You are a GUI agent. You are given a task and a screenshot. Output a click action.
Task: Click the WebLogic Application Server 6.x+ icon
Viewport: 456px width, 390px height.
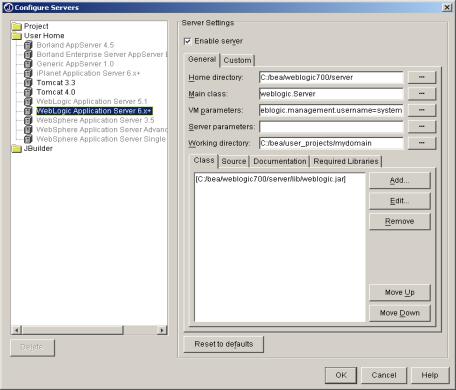point(28,111)
